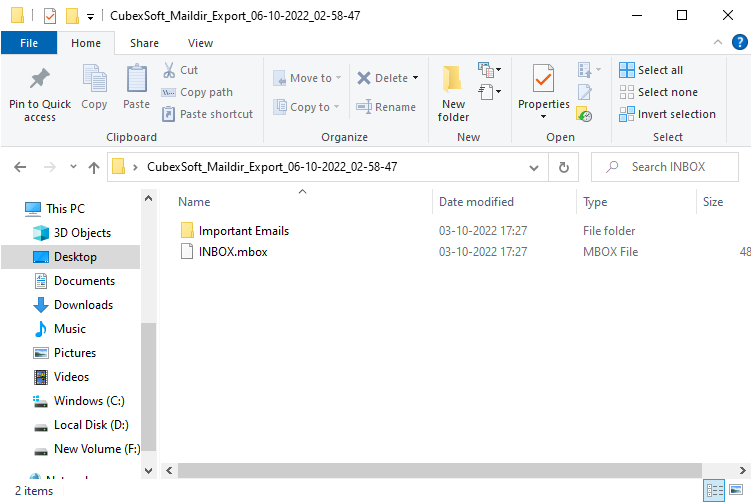Click the Search INBOX field
The width and height of the screenshot is (752, 503).
pos(665,167)
